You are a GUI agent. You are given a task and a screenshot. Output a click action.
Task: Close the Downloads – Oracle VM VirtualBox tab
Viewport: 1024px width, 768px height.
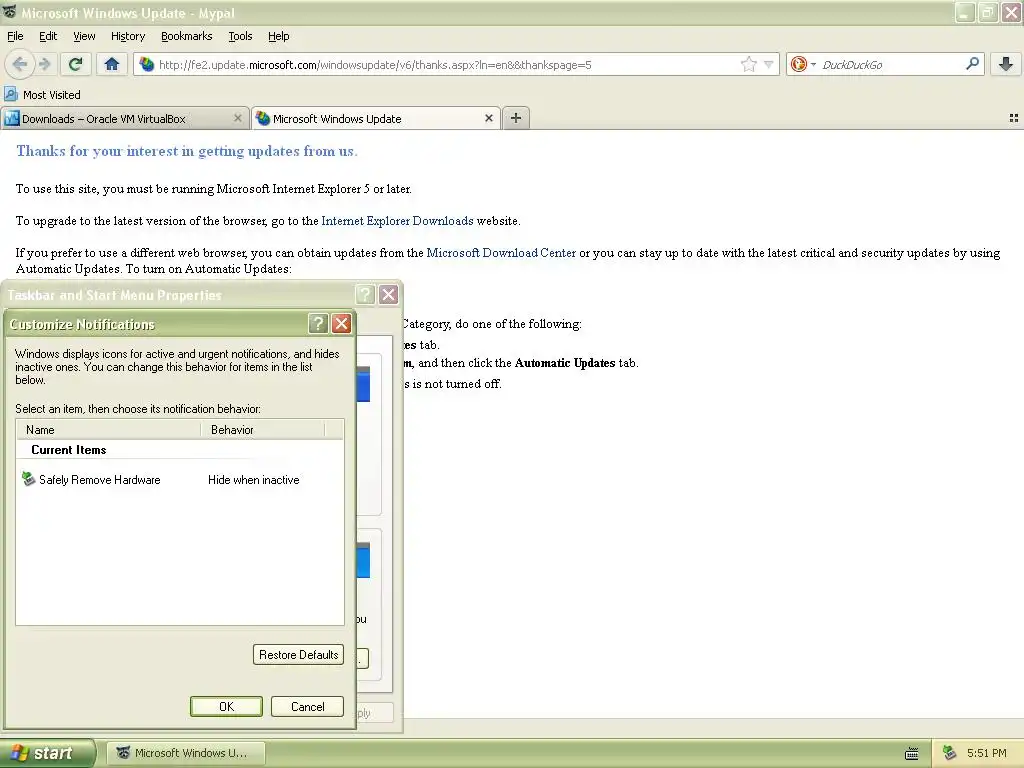(238, 118)
